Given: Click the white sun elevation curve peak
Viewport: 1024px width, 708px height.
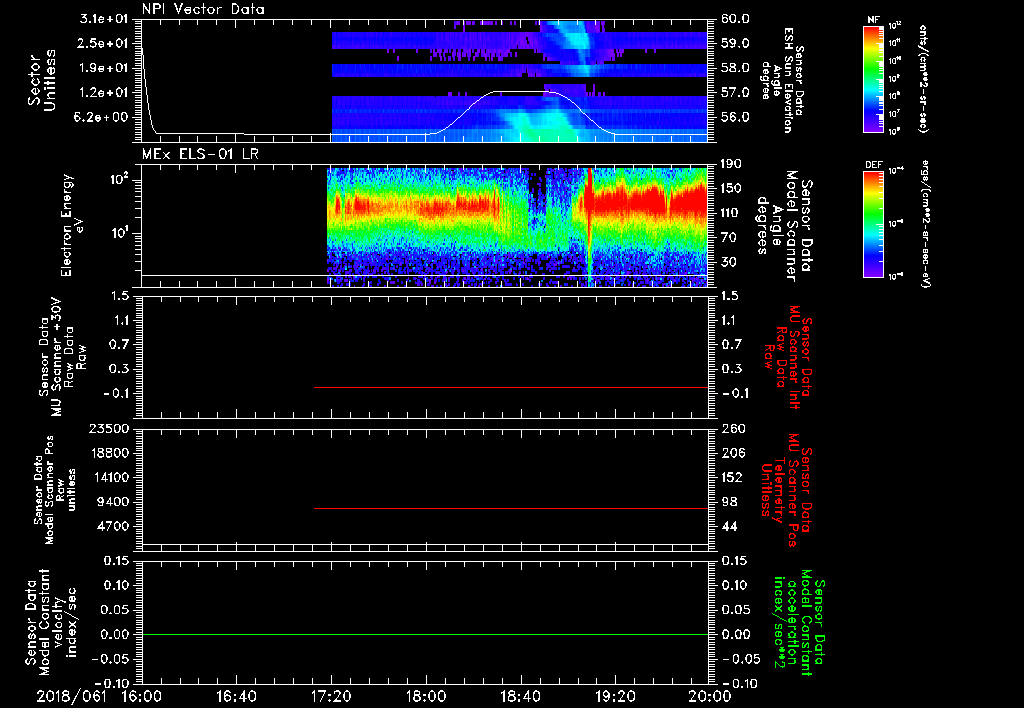Looking at the screenshot, I should (522, 91).
